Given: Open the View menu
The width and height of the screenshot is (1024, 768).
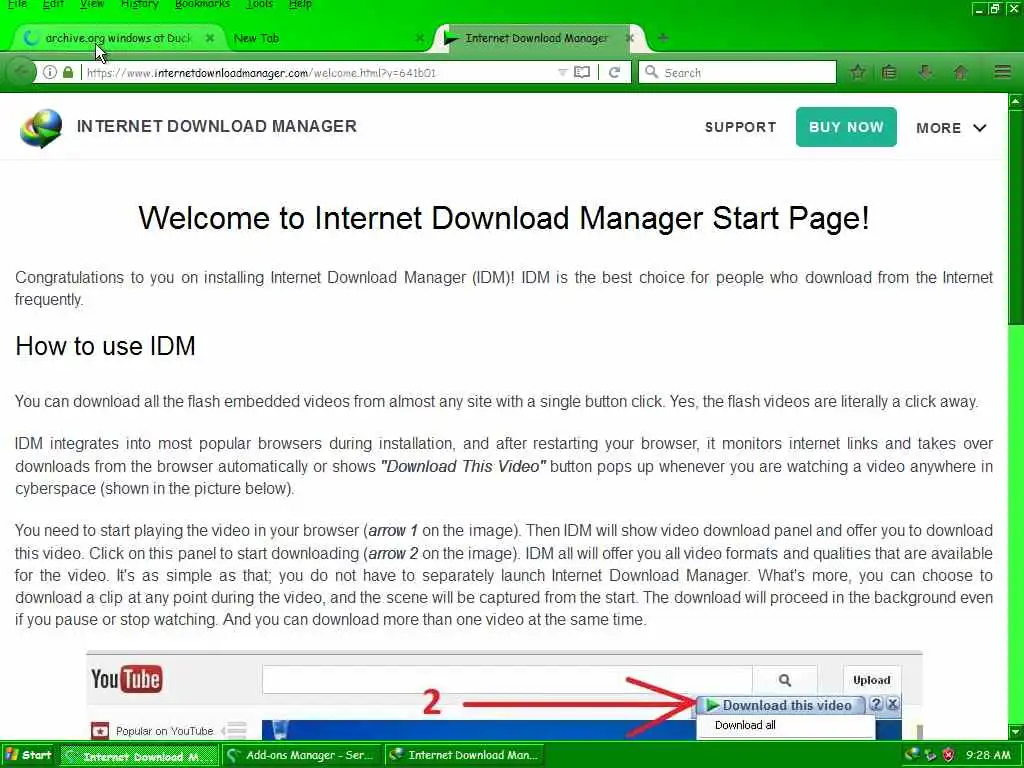Looking at the screenshot, I should [92, 5].
